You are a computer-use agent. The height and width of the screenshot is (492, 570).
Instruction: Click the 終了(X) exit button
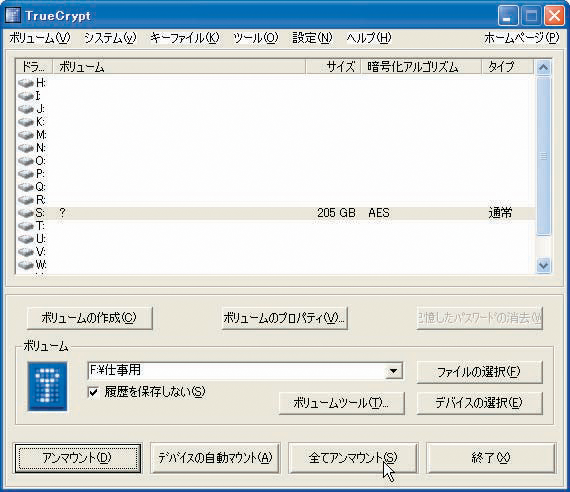(491, 458)
